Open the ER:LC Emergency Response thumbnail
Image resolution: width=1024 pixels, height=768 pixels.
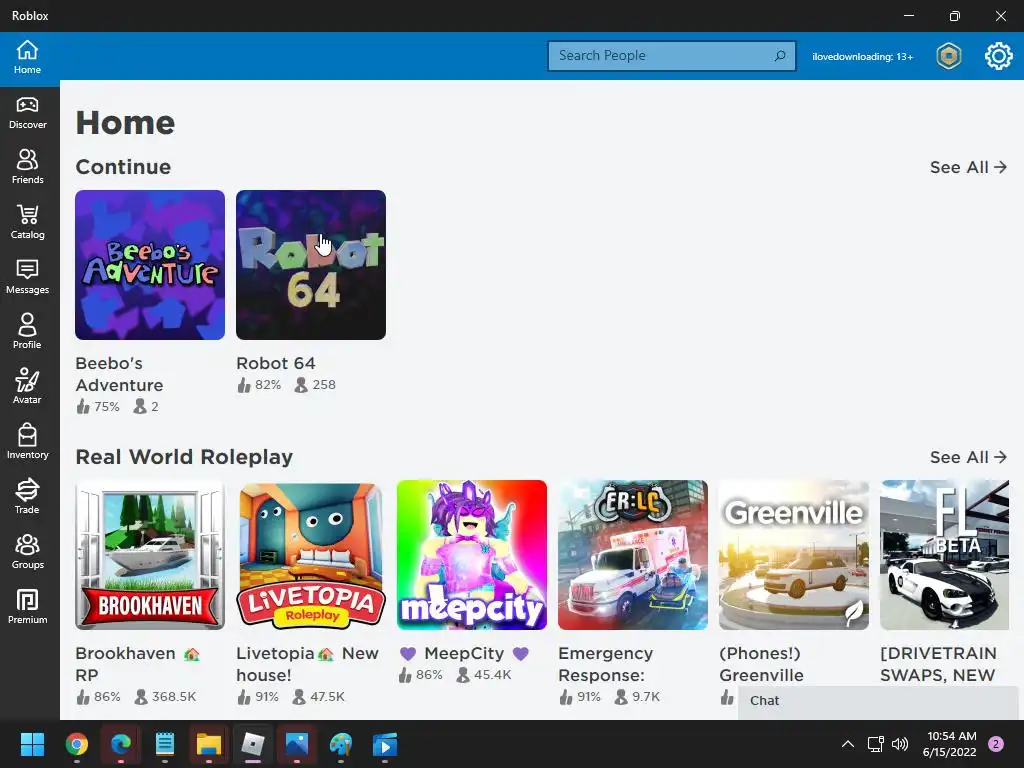point(633,555)
